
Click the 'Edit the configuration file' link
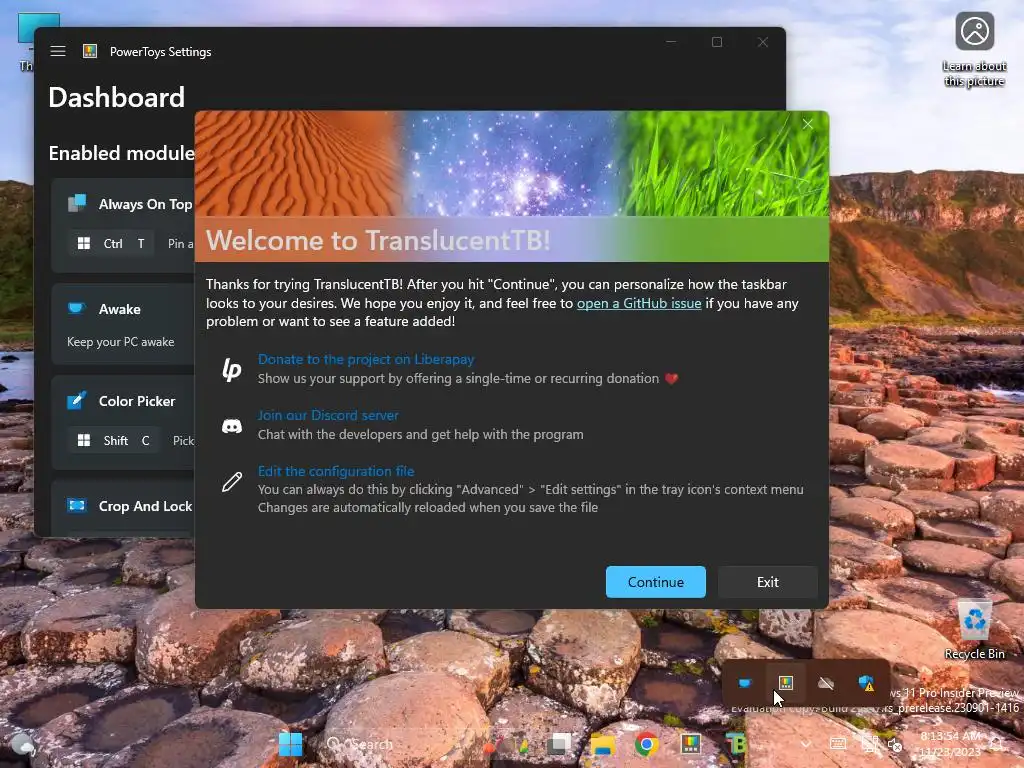[x=336, y=471]
